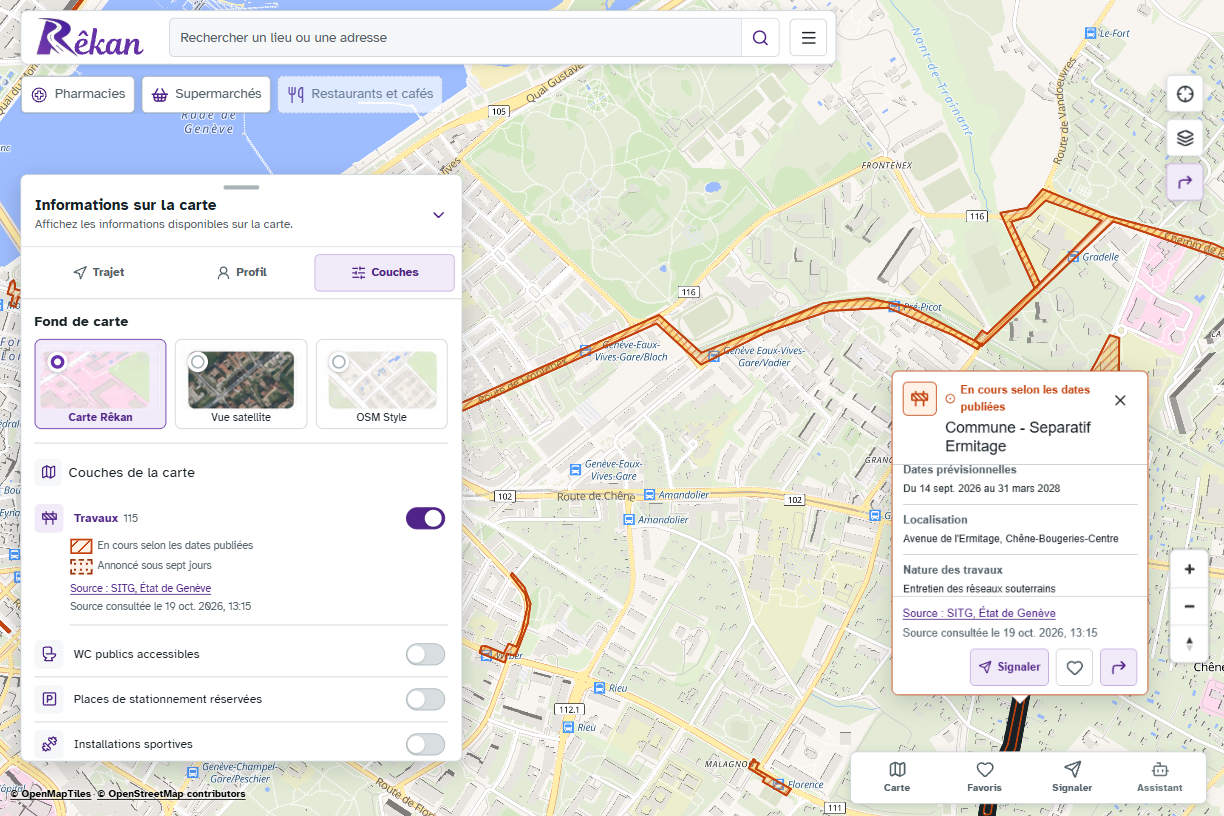Filter by Restaurants et cafés
This screenshot has height=816, width=1224.
click(360, 94)
